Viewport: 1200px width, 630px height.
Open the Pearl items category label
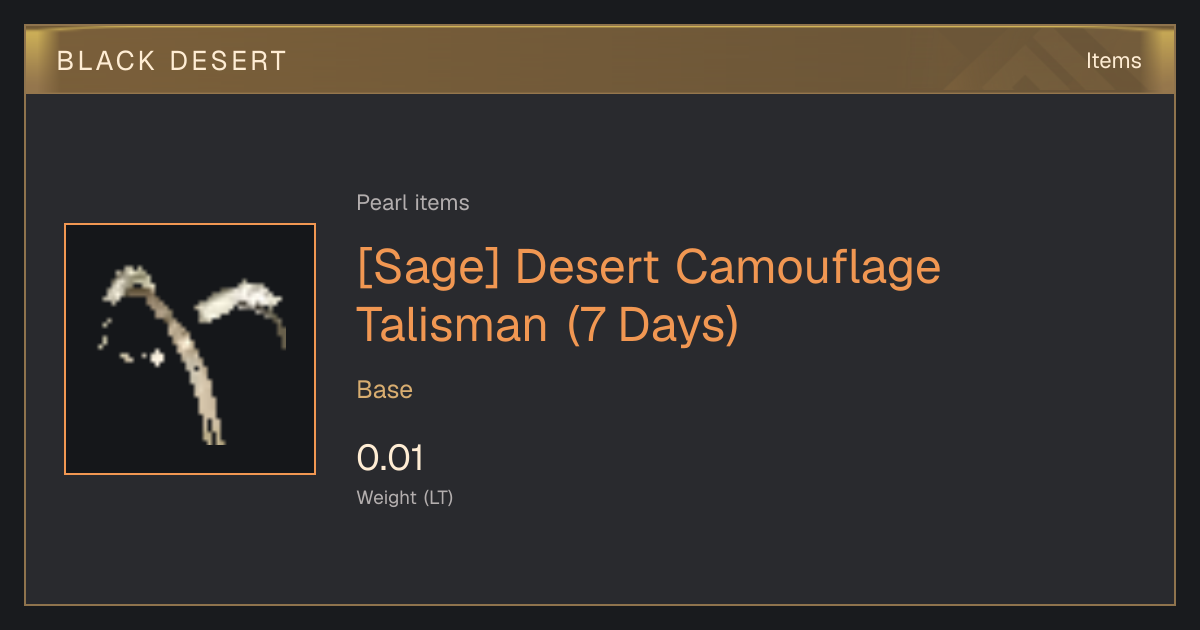point(413,203)
